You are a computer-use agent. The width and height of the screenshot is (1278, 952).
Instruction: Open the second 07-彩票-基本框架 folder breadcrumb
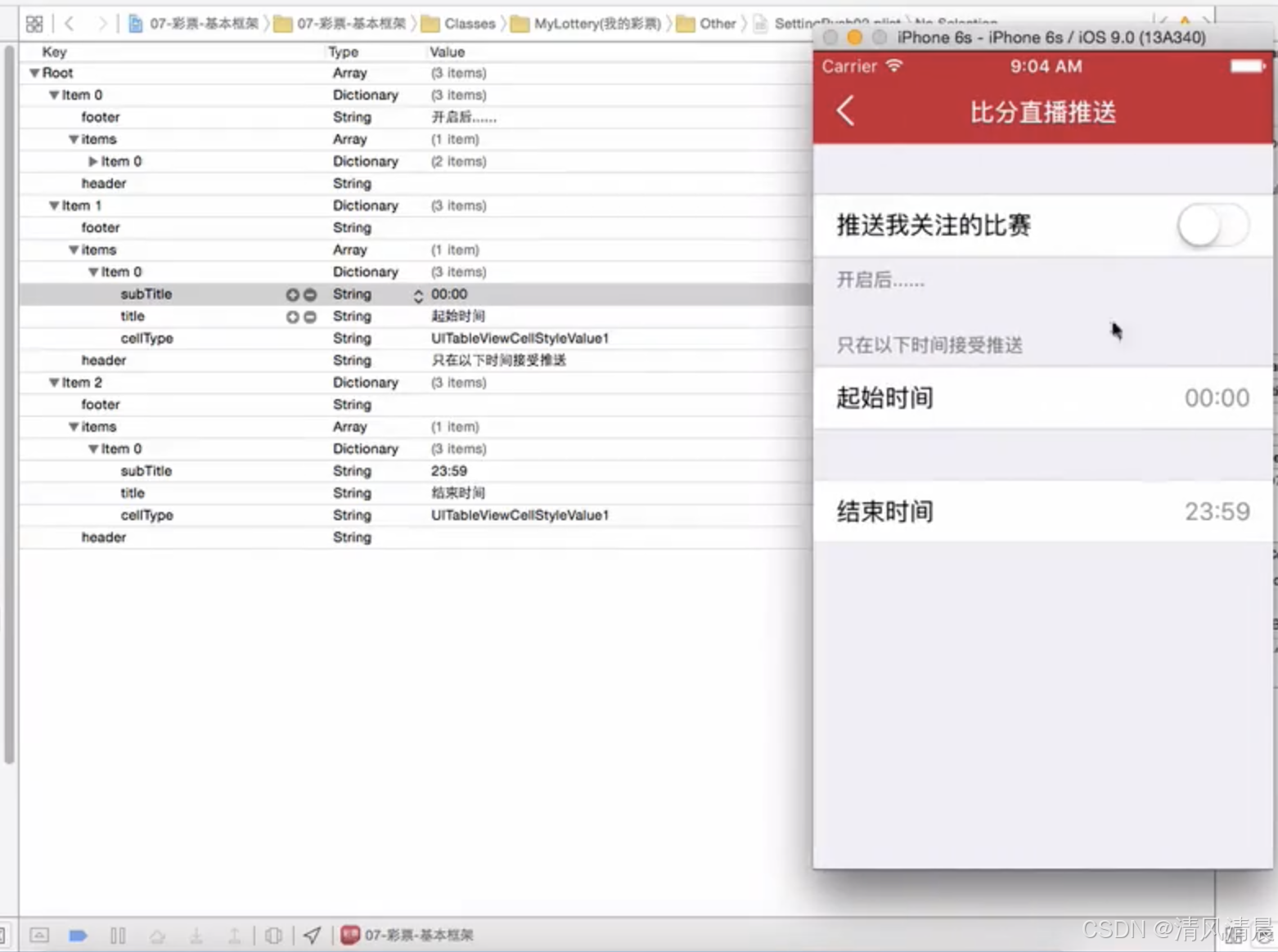tap(340, 24)
